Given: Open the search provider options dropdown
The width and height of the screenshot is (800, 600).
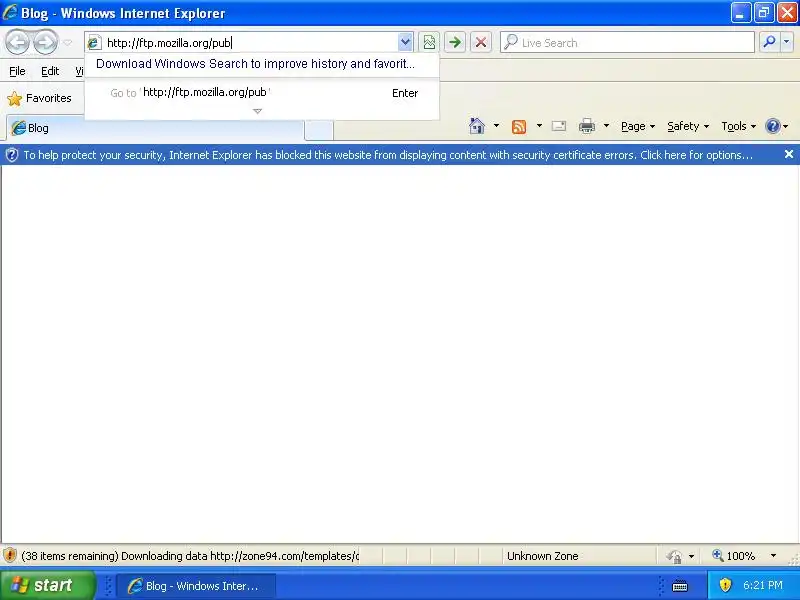Looking at the screenshot, I should coord(787,42).
